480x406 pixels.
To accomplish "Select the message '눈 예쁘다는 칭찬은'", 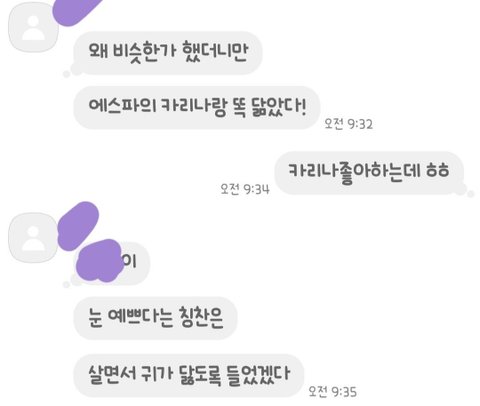I will point(155,318).
